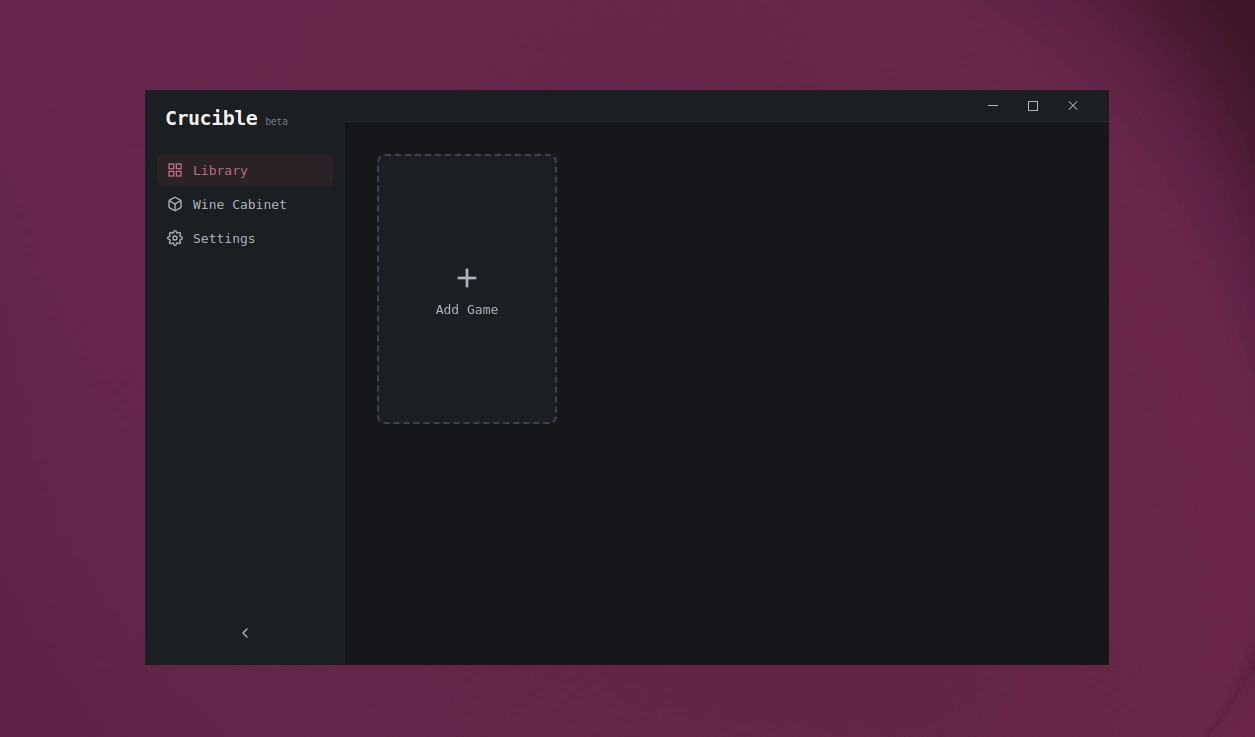Open the Library section by its label
The image size is (1255, 737).
click(x=220, y=171)
